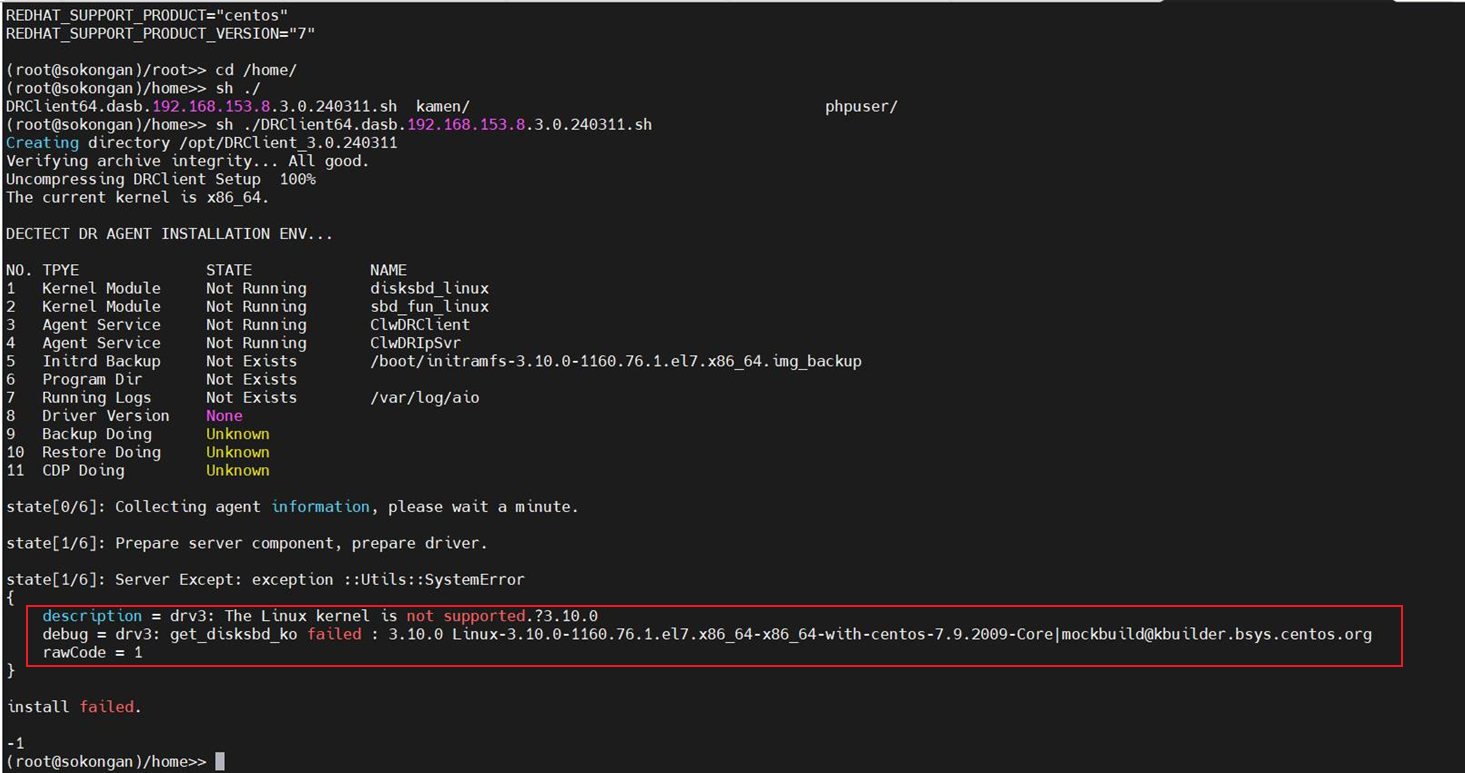Viewport: 1465px width, 773px height.
Task: Click the "NAME" column header
Action: tap(388, 270)
